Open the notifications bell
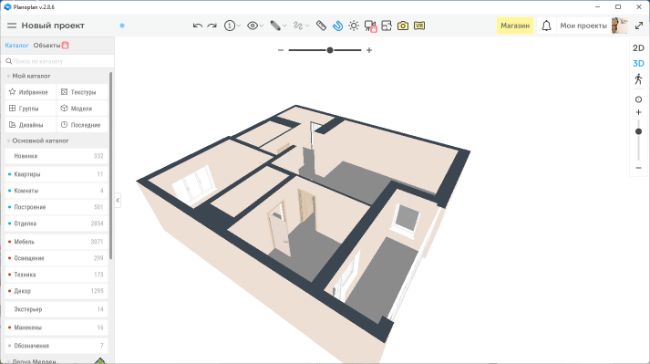650x364 pixels. pos(546,26)
